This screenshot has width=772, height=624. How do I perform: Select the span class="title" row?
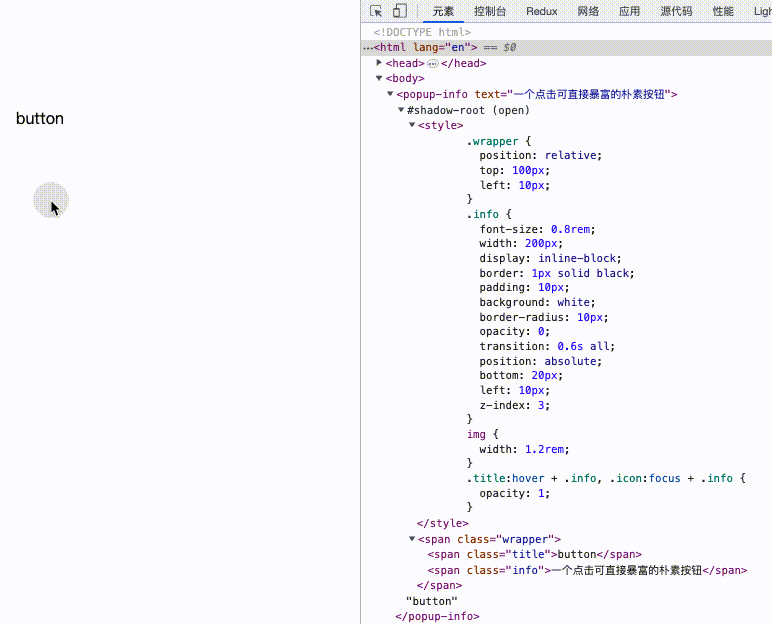pos(535,555)
